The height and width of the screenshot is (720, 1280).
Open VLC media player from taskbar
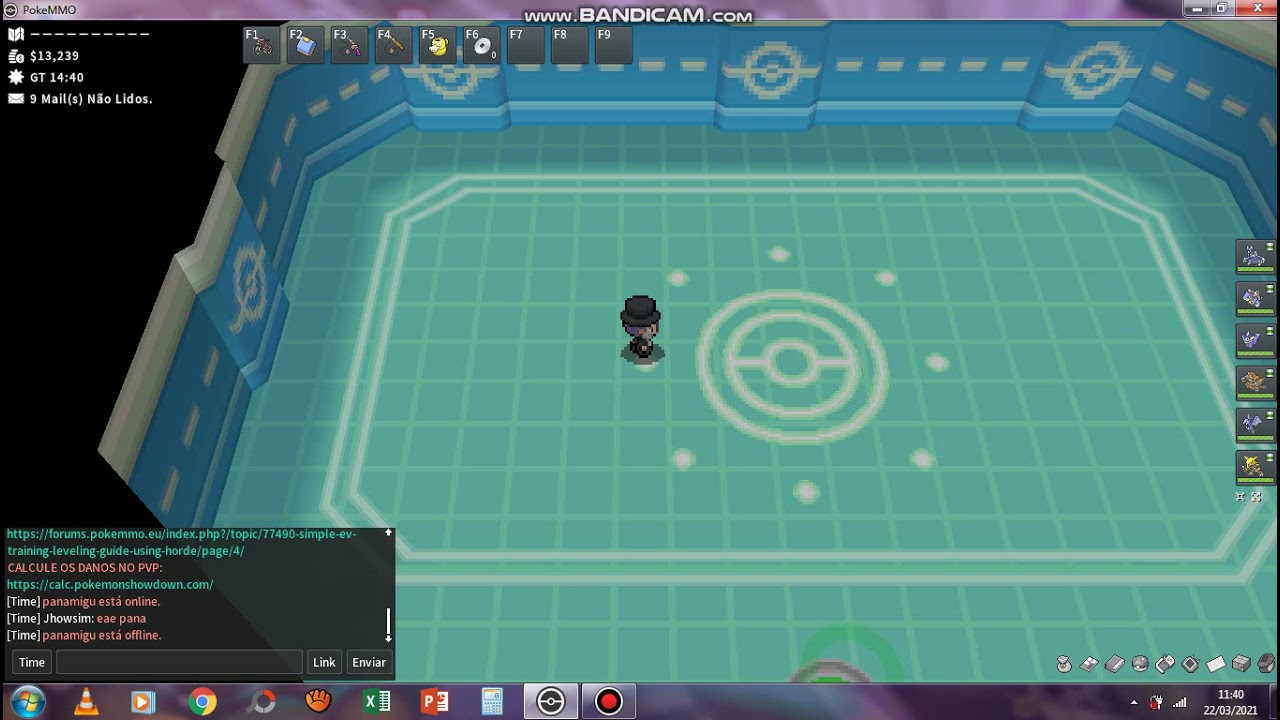tap(87, 702)
